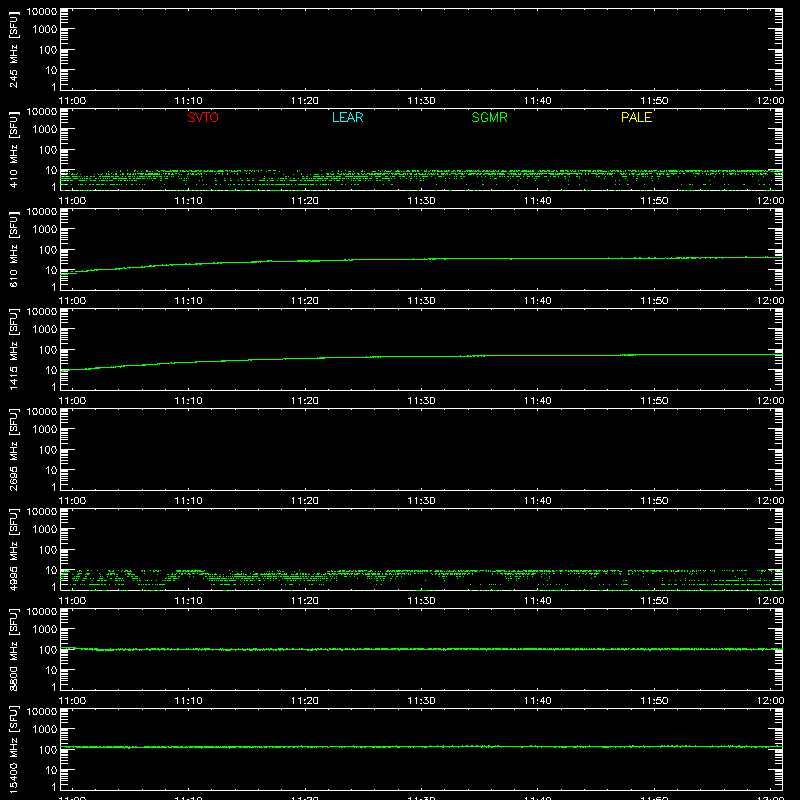Click '11:30' time tick below 245 MHz panel
The width and height of the screenshot is (800, 800).
pyautogui.click(x=421, y=101)
